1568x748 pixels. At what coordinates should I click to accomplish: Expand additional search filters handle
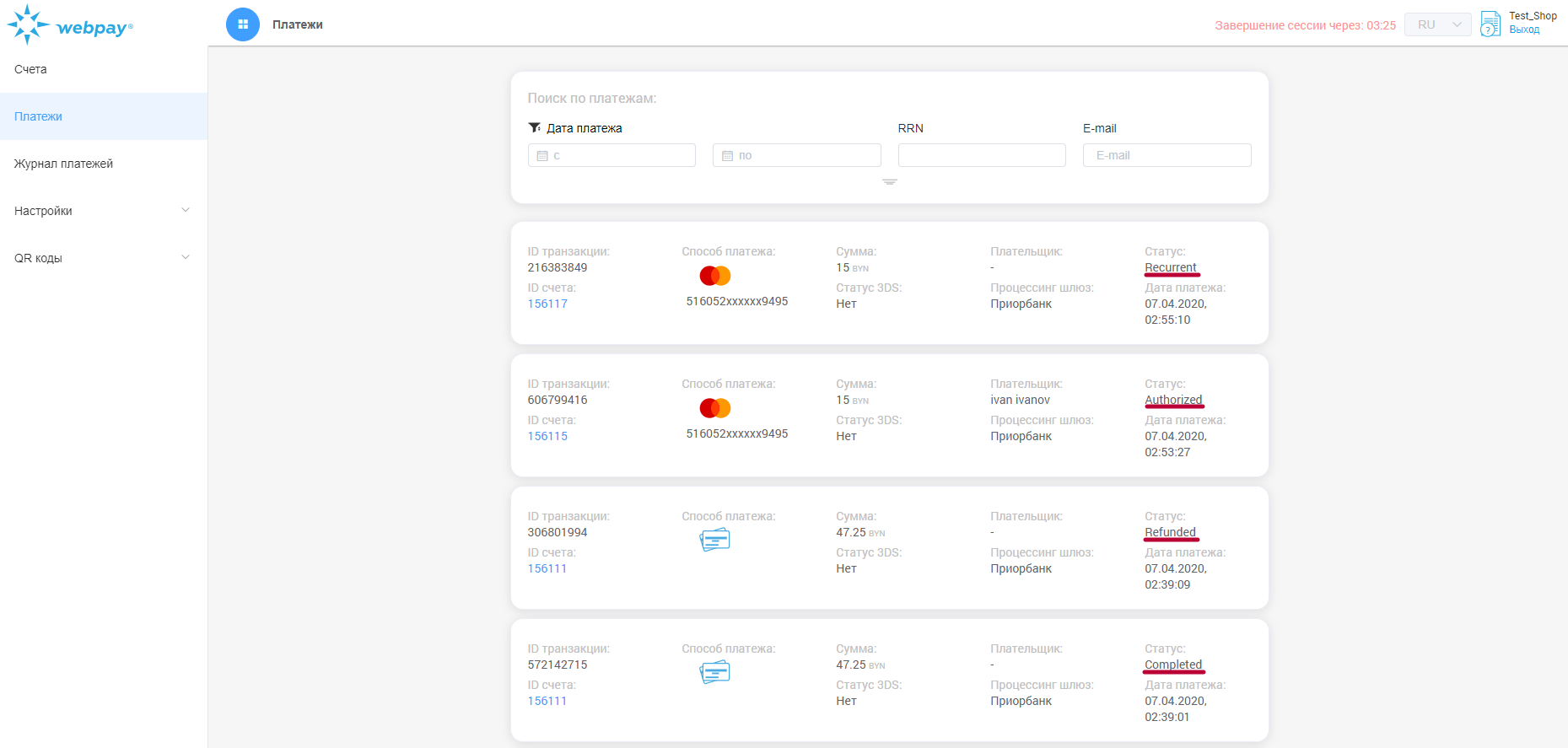coord(889,181)
